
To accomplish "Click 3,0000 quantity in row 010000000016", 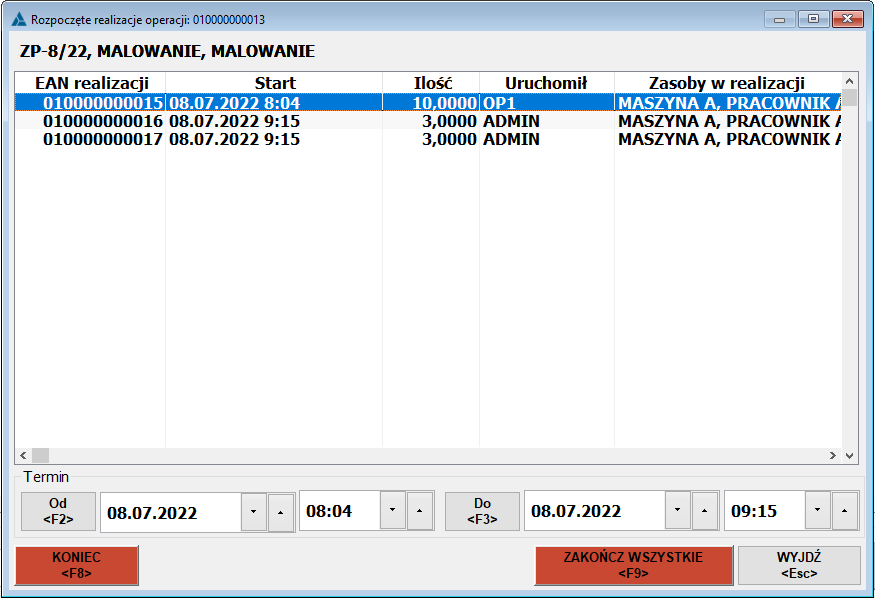I will point(431,121).
